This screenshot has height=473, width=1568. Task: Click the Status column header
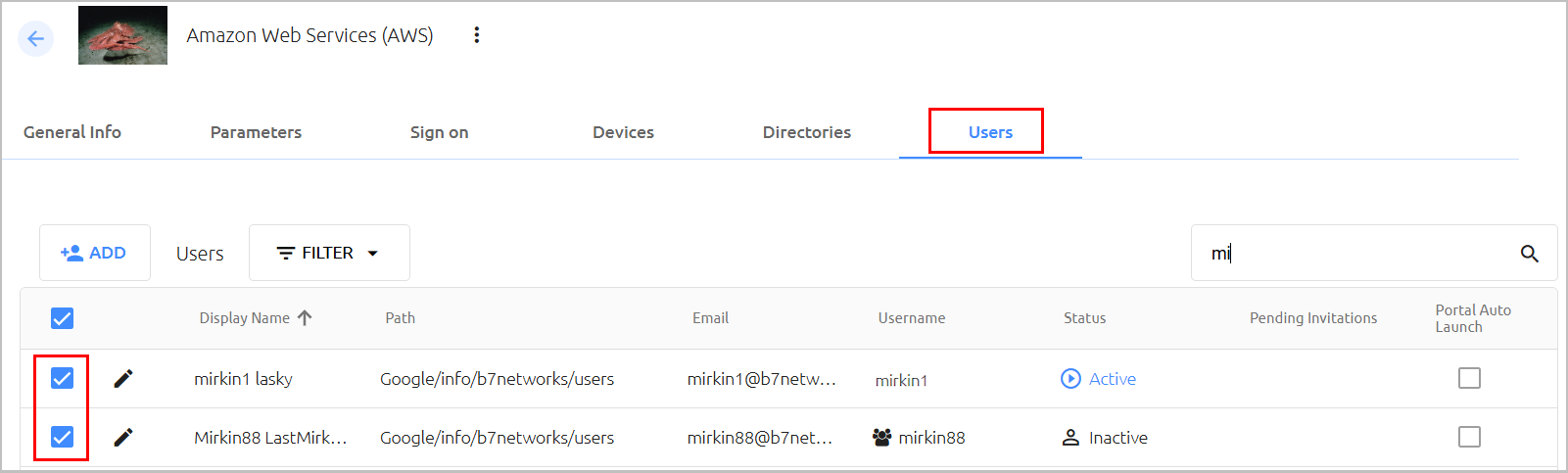[1084, 318]
